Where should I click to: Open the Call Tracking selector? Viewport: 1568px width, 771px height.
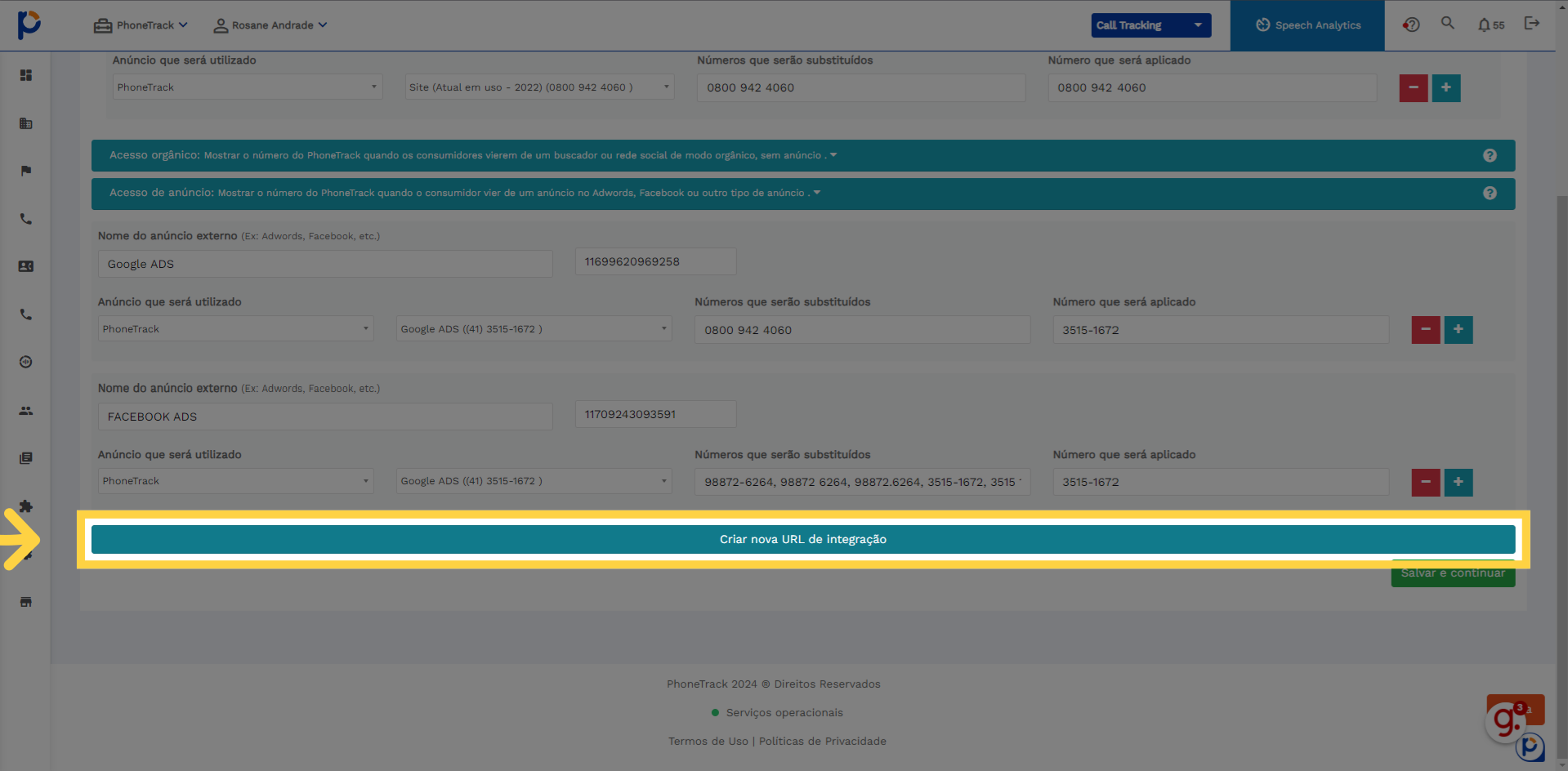tap(1150, 25)
